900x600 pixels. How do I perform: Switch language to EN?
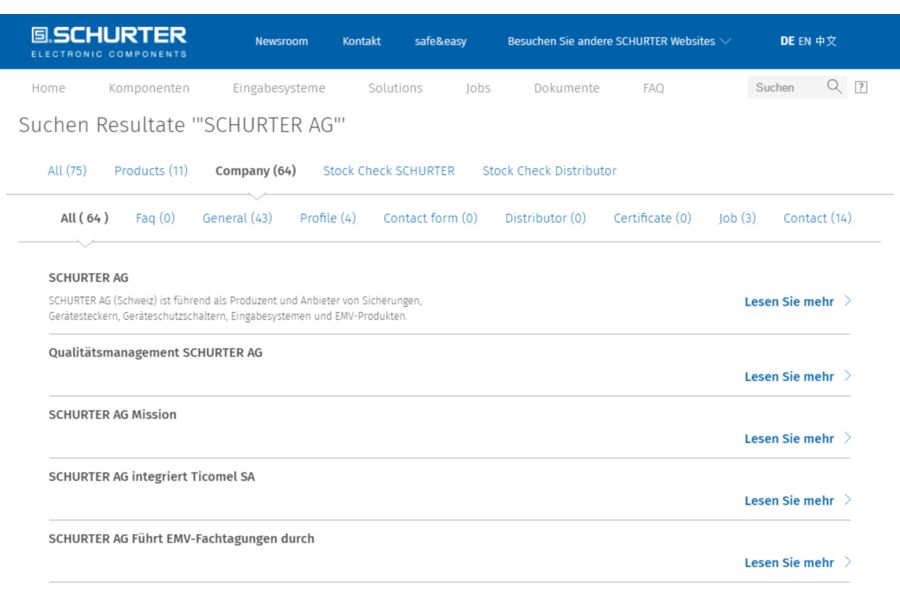805,41
